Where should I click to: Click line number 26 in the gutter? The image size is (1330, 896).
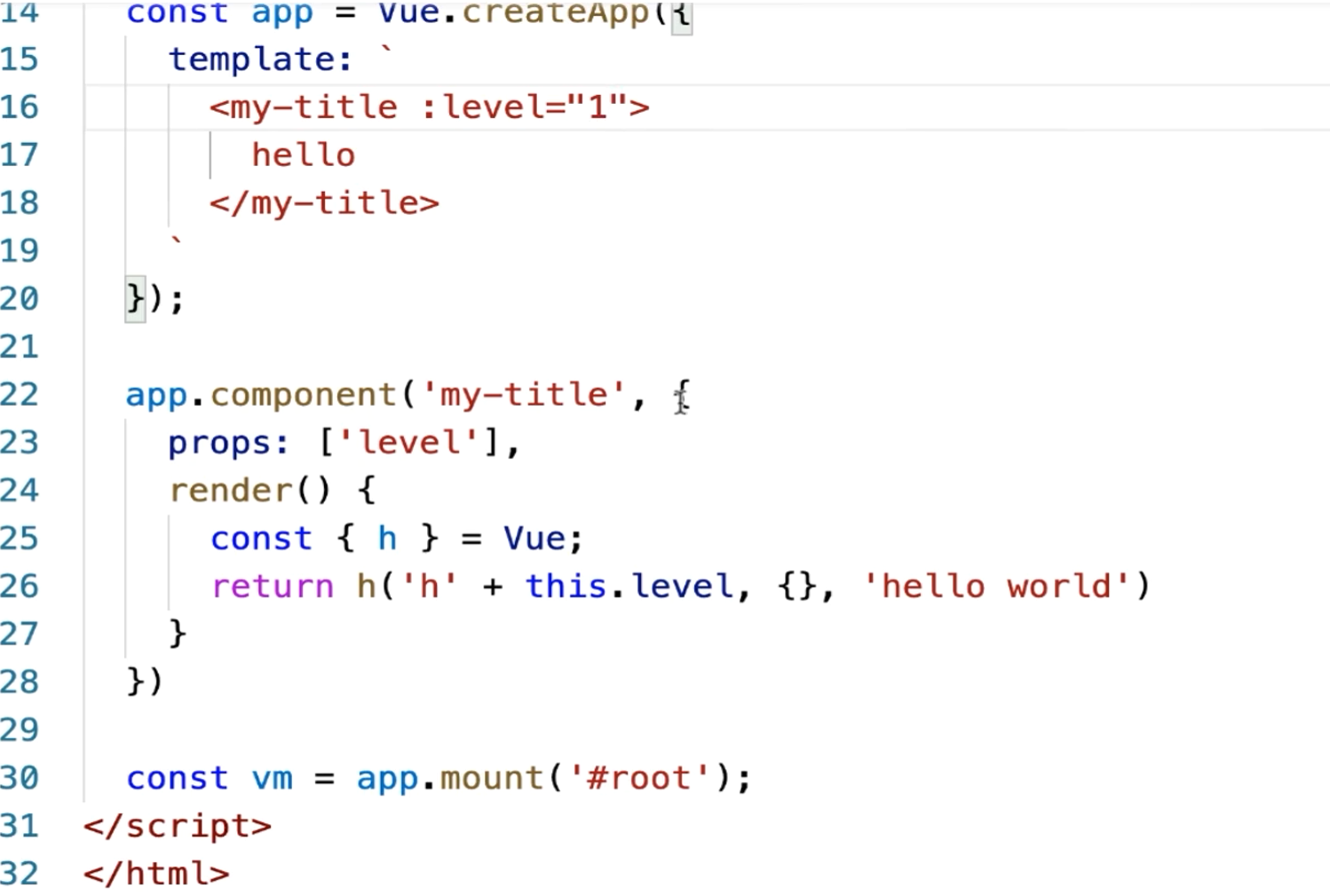[x=20, y=586]
